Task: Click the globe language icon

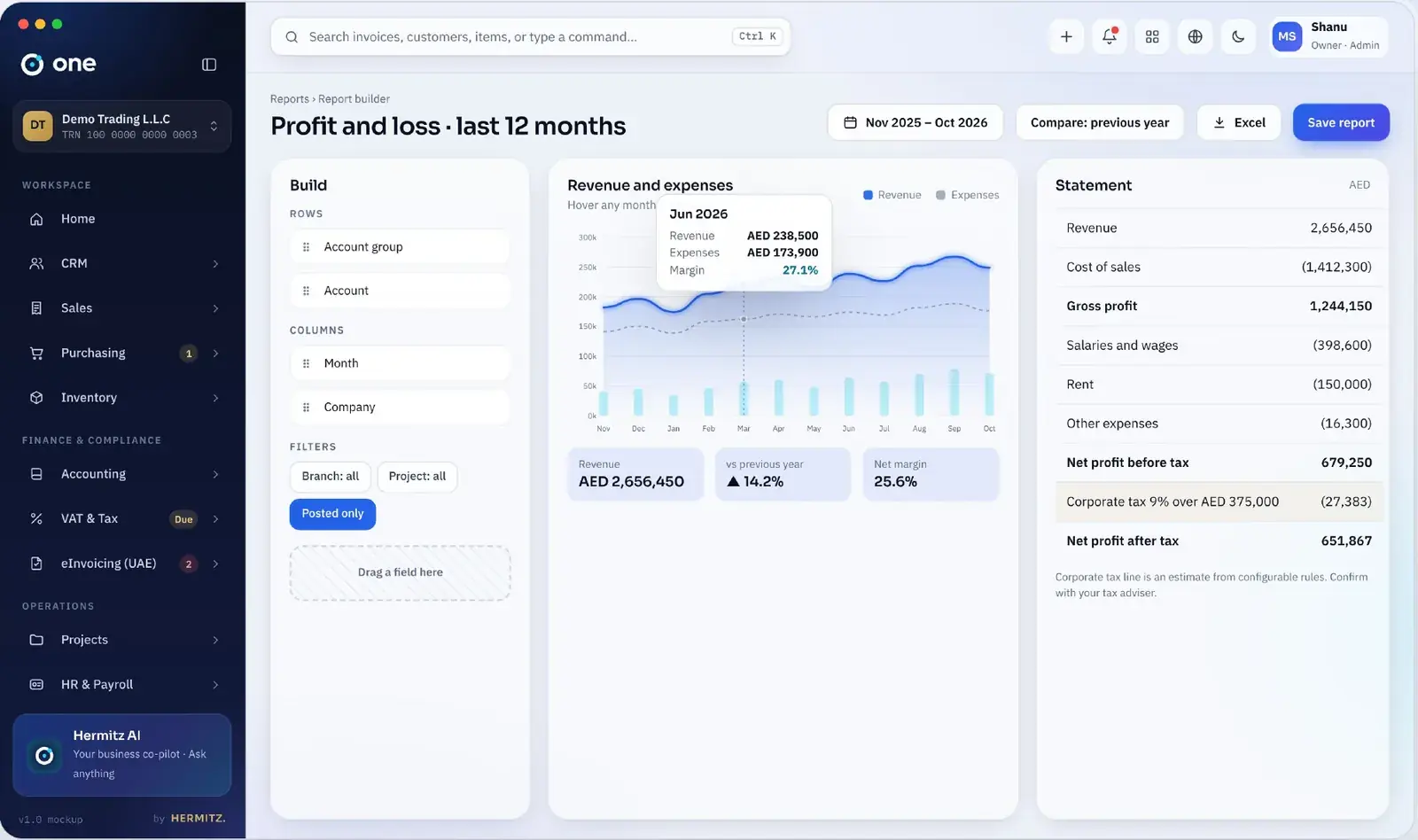Action: (x=1195, y=36)
